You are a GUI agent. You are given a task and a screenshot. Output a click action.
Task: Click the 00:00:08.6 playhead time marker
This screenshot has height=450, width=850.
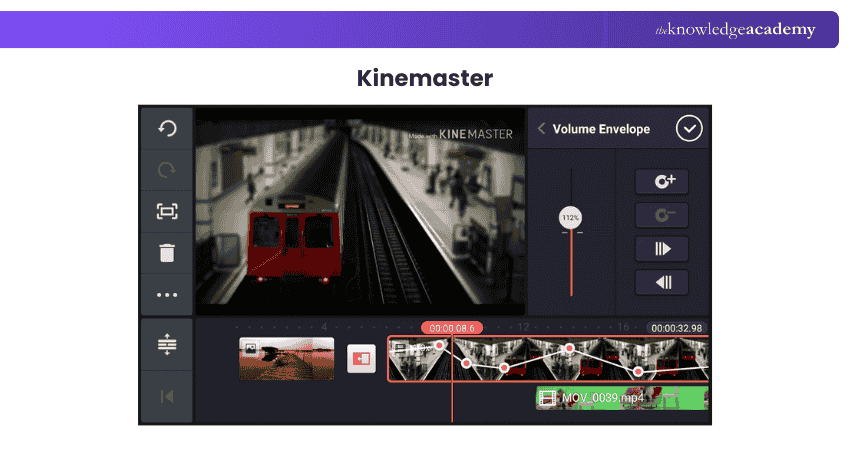pyautogui.click(x=452, y=328)
